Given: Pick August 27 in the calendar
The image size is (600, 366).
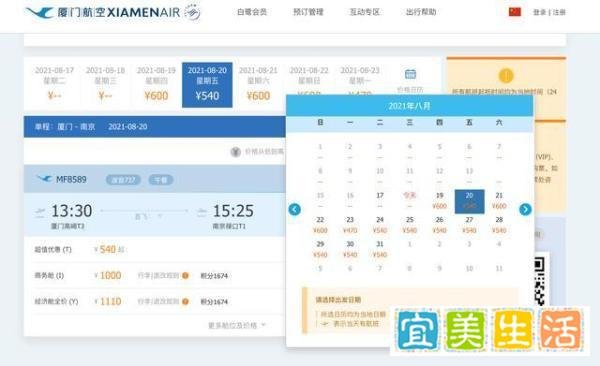Looking at the screenshot, I should click(x=469, y=225).
